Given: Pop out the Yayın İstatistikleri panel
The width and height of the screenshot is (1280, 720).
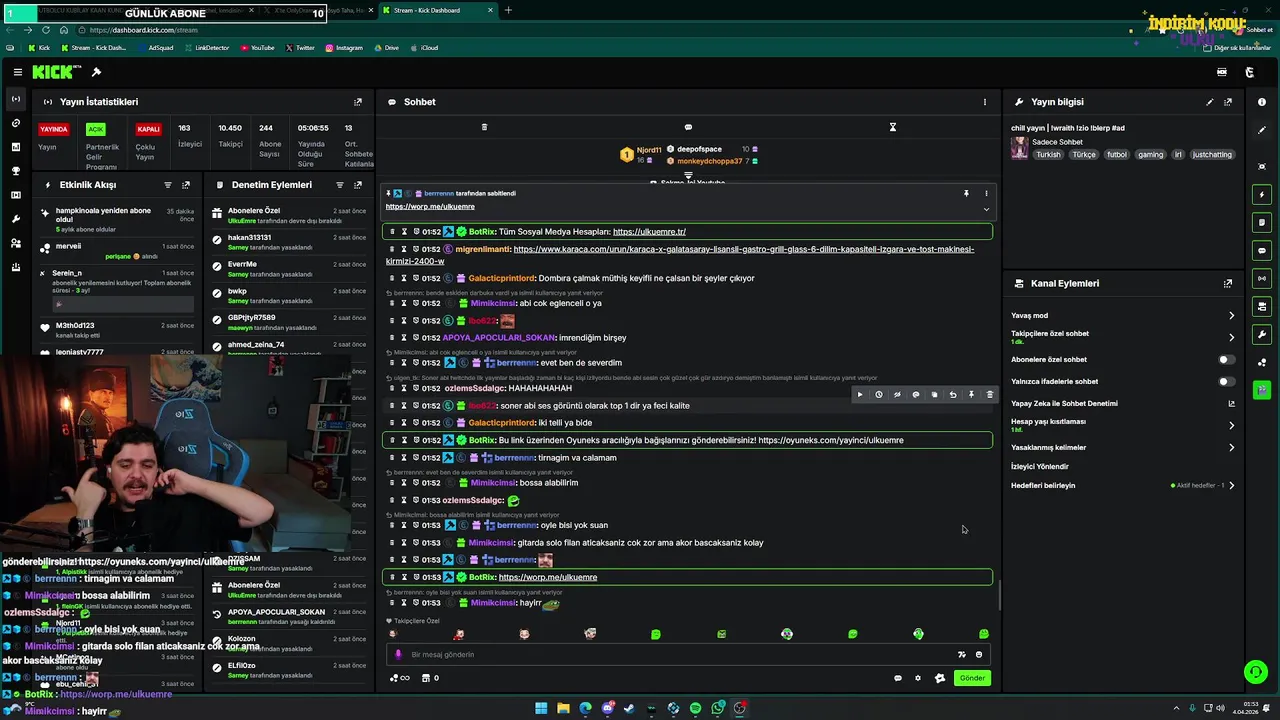Looking at the screenshot, I should pyautogui.click(x=358, y=102).
